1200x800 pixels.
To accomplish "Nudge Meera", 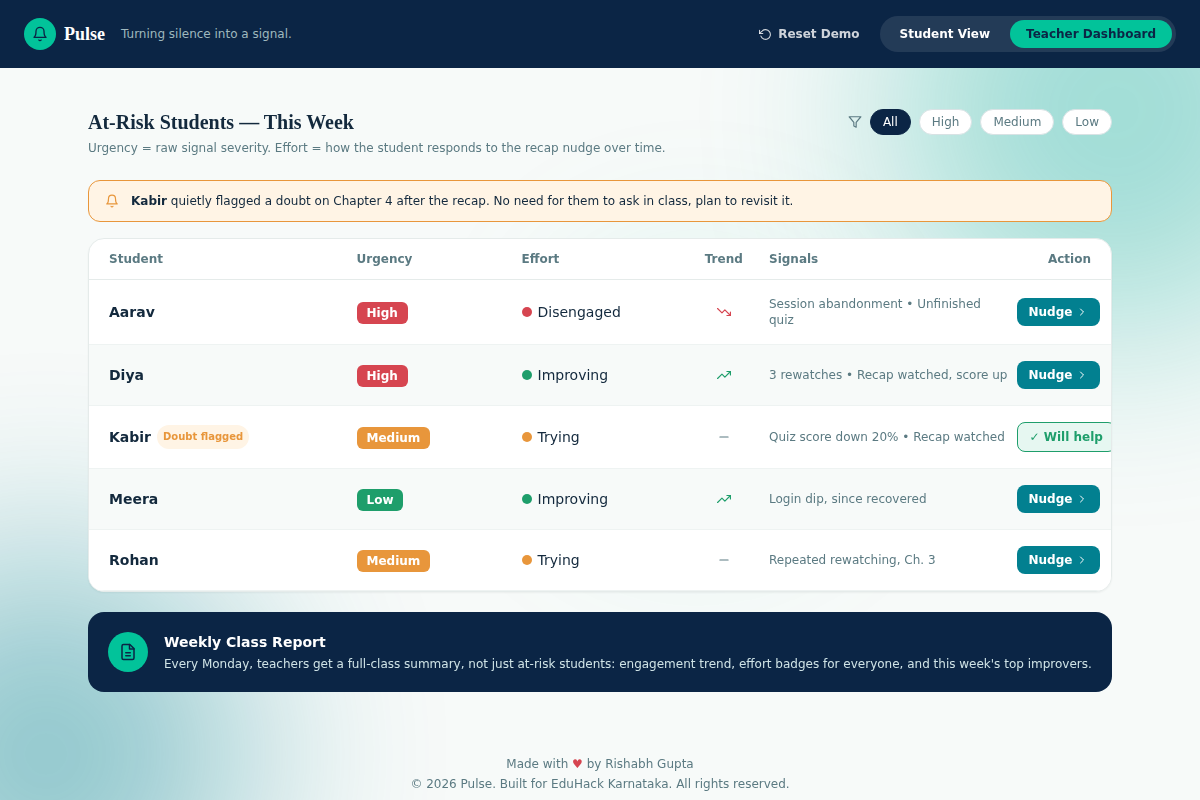I will coord(1058,499).
